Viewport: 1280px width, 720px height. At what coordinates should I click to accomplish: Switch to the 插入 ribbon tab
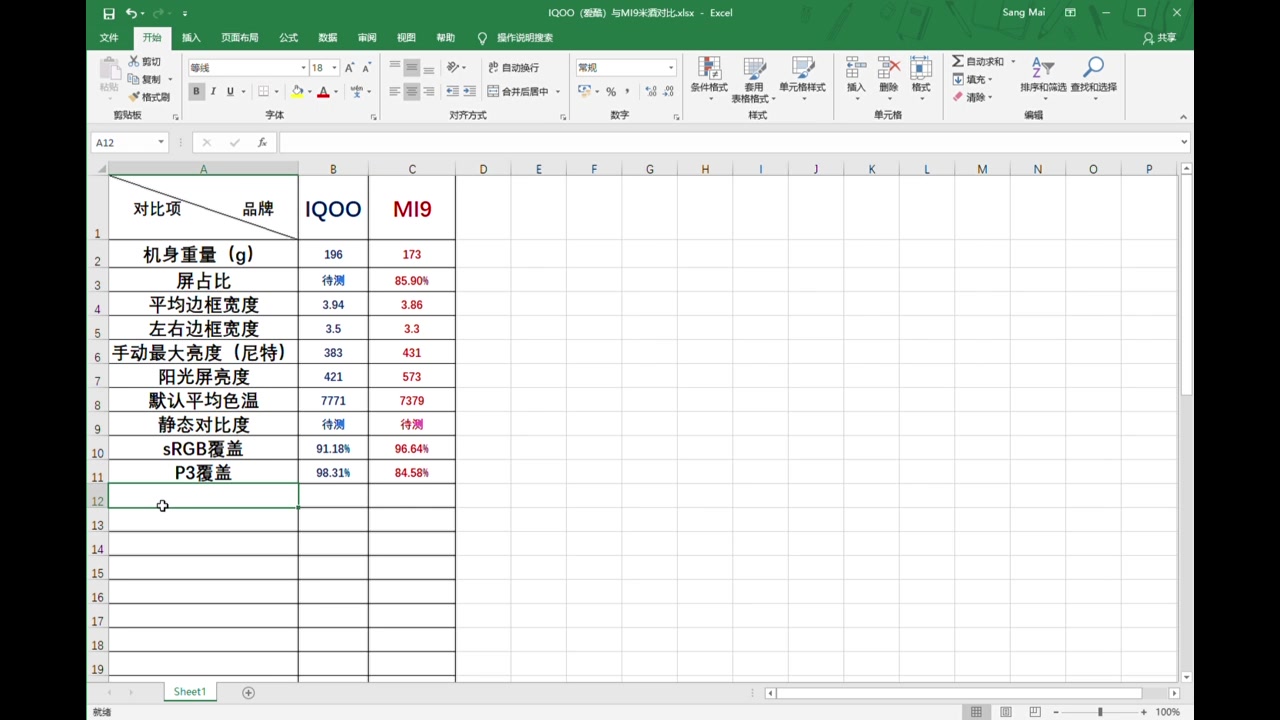pyautogui.click(x=190, y=37)
